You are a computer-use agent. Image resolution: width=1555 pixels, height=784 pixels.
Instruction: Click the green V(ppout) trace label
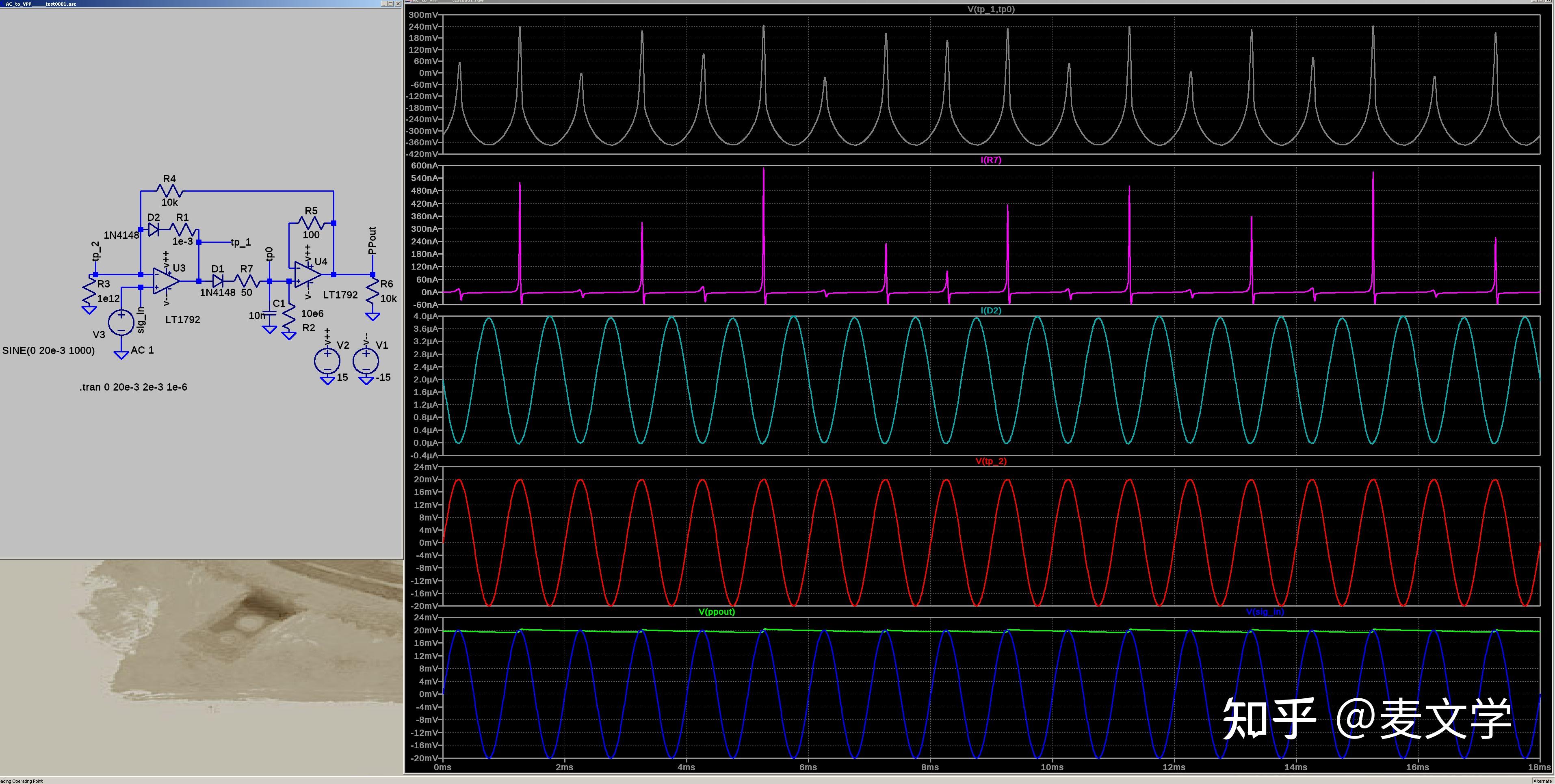[717, 611]
